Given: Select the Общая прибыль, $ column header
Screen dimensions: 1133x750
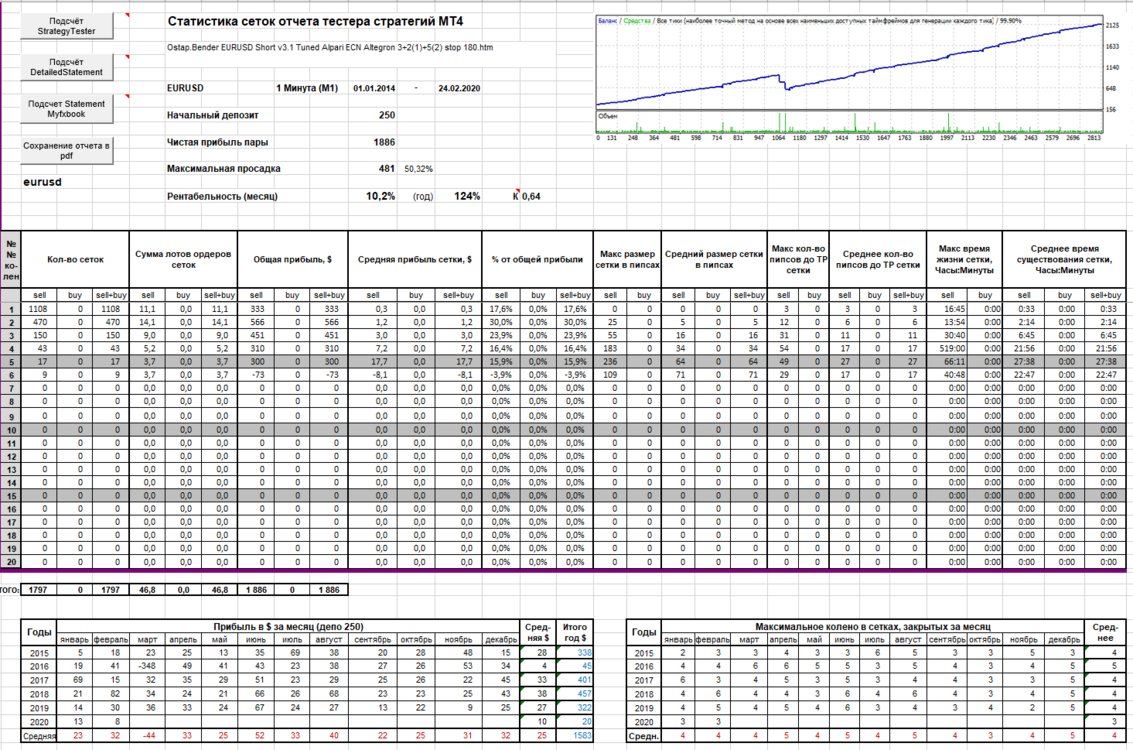Looking at the screenshot, I should click(x=293, y=259).
